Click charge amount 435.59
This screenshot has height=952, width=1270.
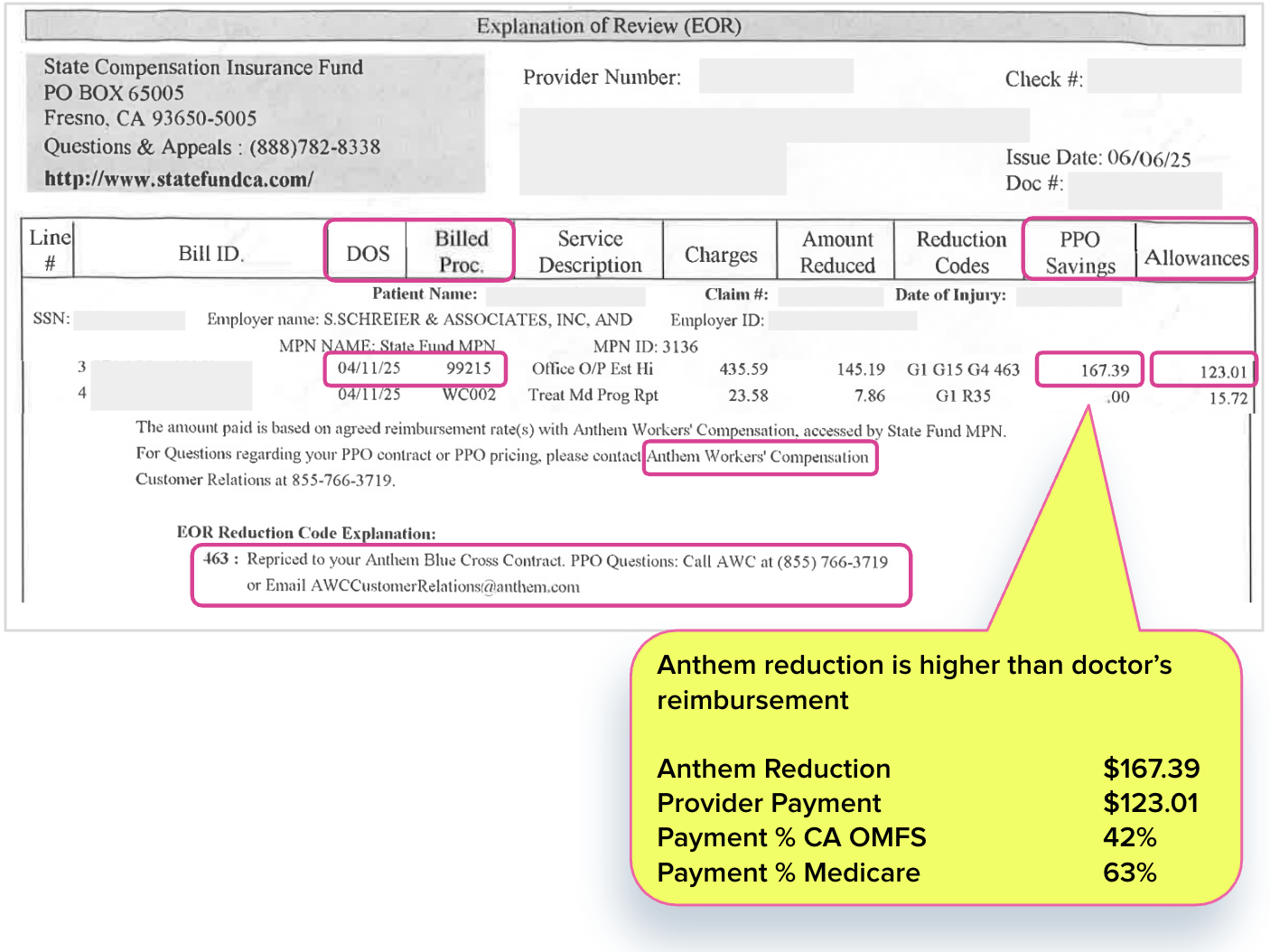[x=743, y=369]
